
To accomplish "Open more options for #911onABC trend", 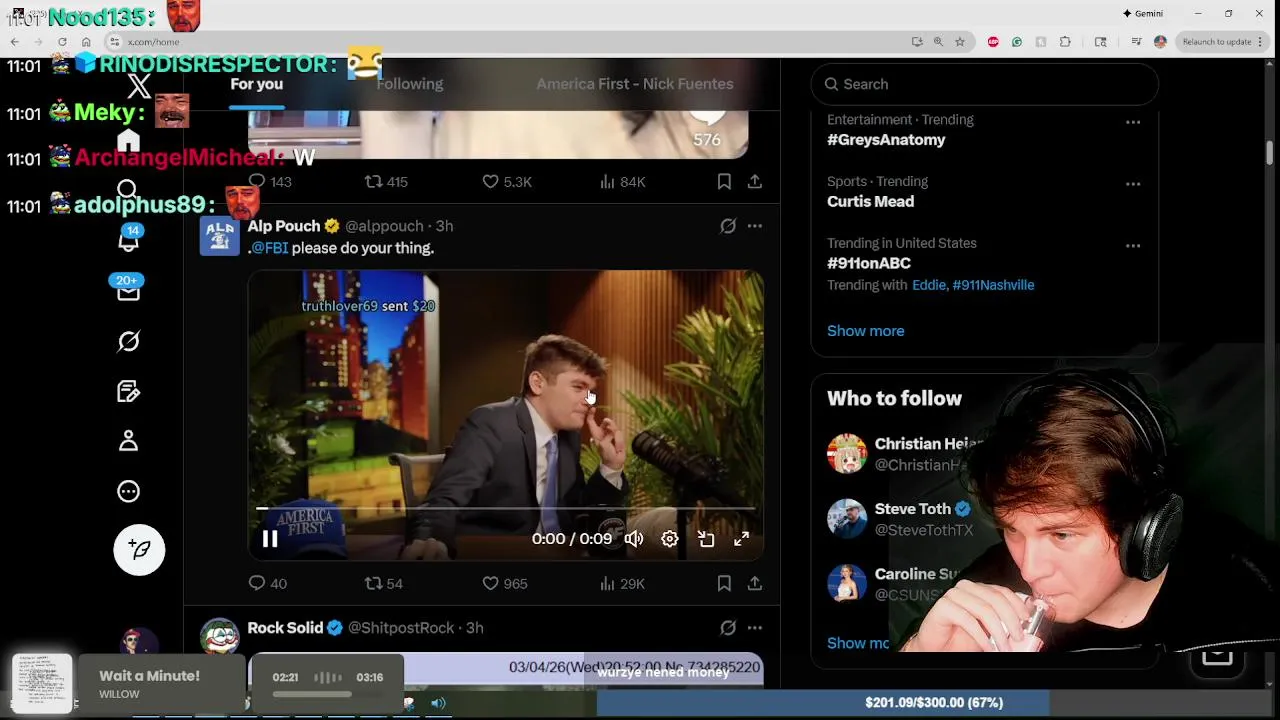I will [x=1133, y=246].
